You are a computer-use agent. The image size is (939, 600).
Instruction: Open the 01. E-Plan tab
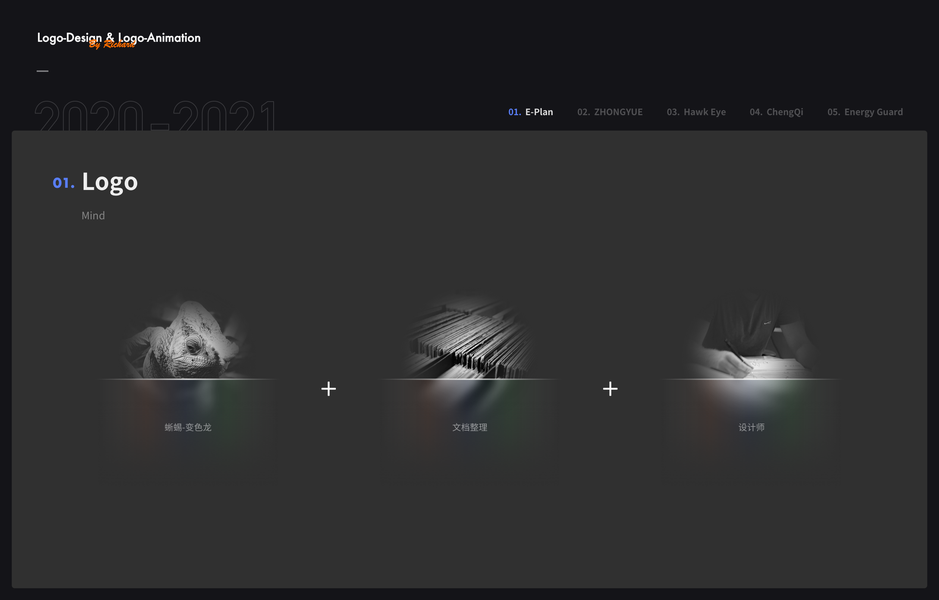[531, 112]
